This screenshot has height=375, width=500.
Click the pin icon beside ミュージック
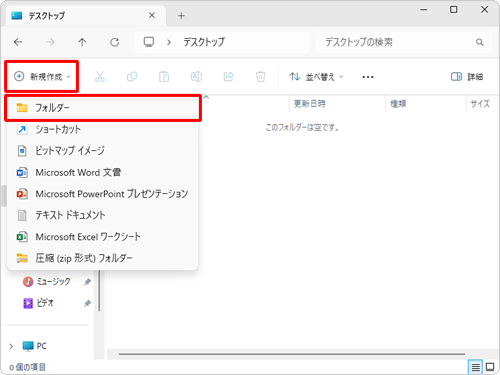[x=87, y=282]
